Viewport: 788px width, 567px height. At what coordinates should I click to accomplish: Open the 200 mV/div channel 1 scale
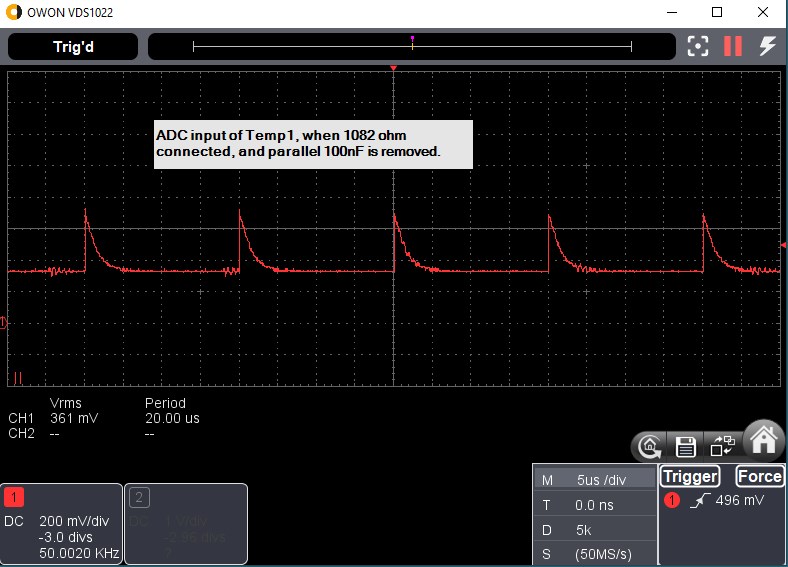click(72, 521)
